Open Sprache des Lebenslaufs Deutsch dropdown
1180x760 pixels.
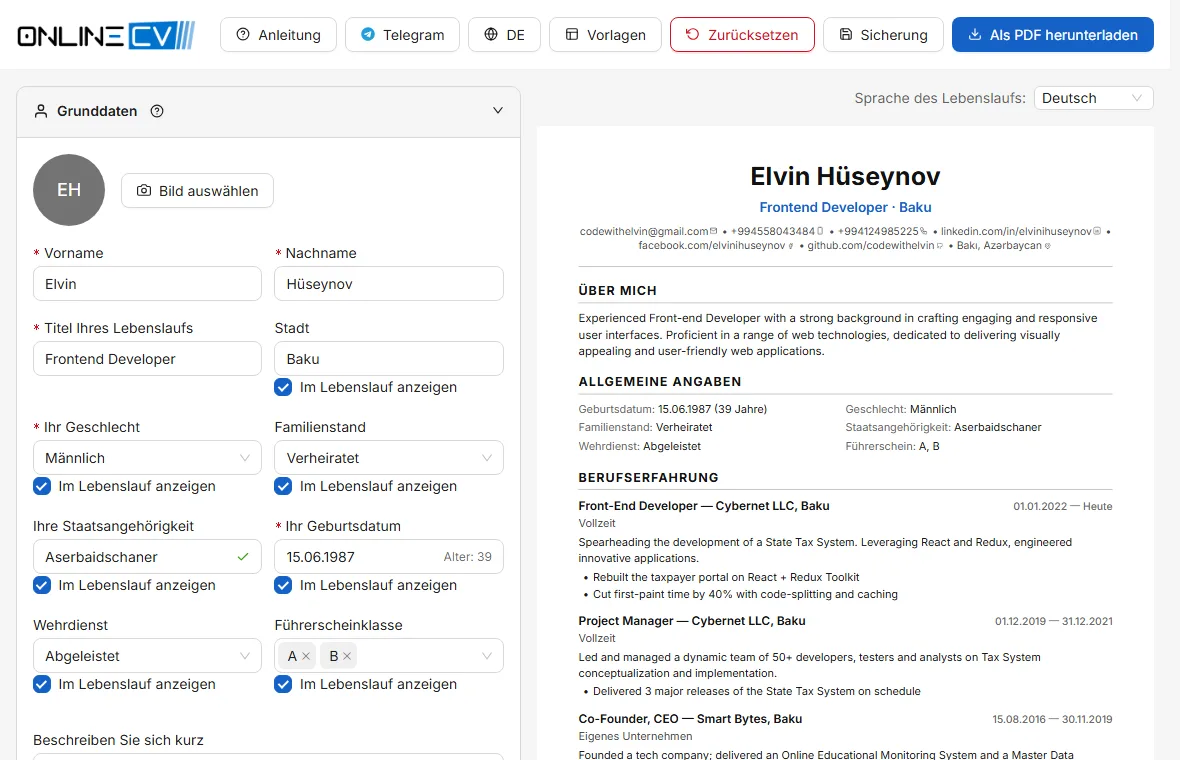click(1093, 98)
